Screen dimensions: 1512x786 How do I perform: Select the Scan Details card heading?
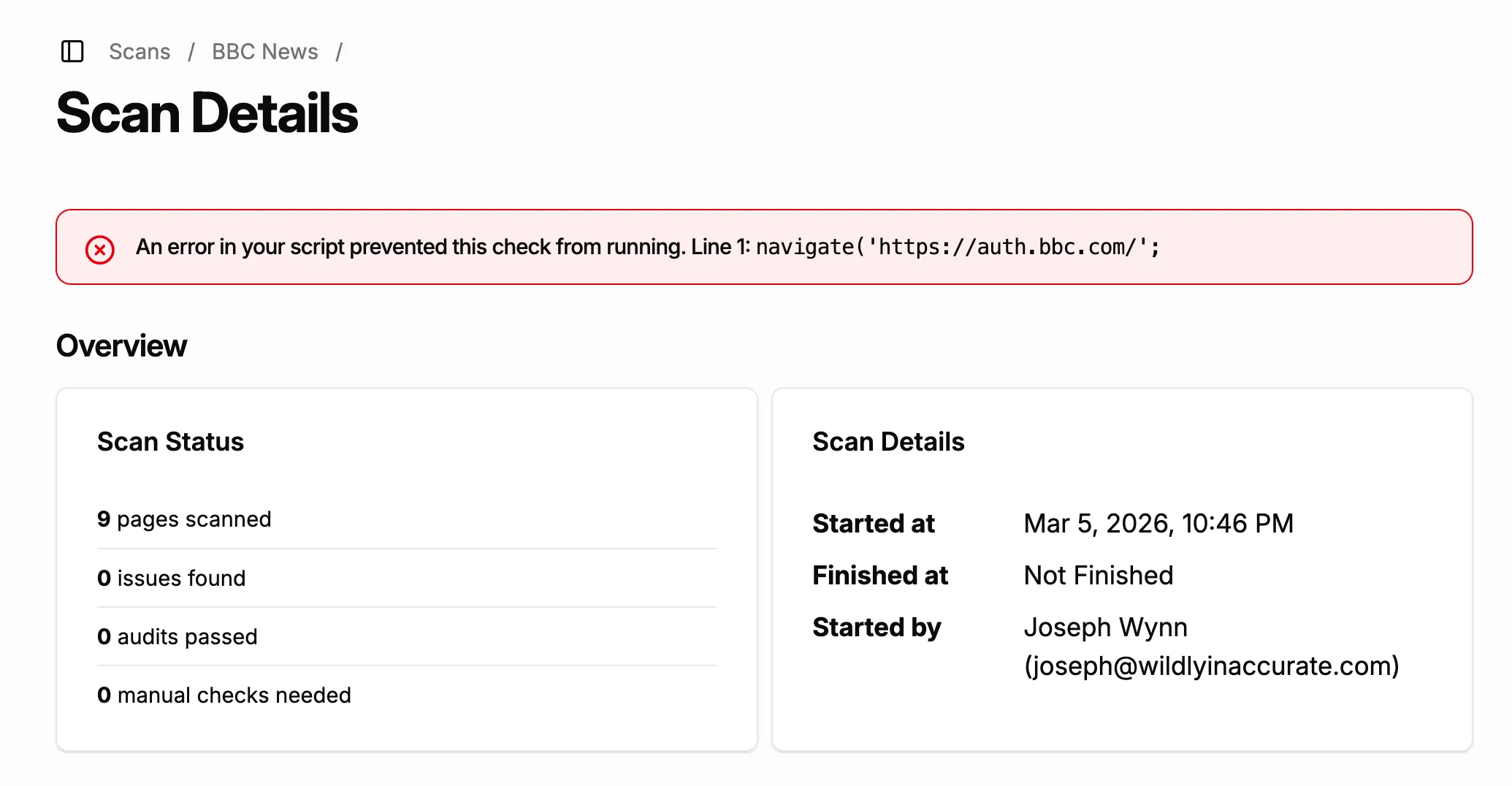(888, 441)
